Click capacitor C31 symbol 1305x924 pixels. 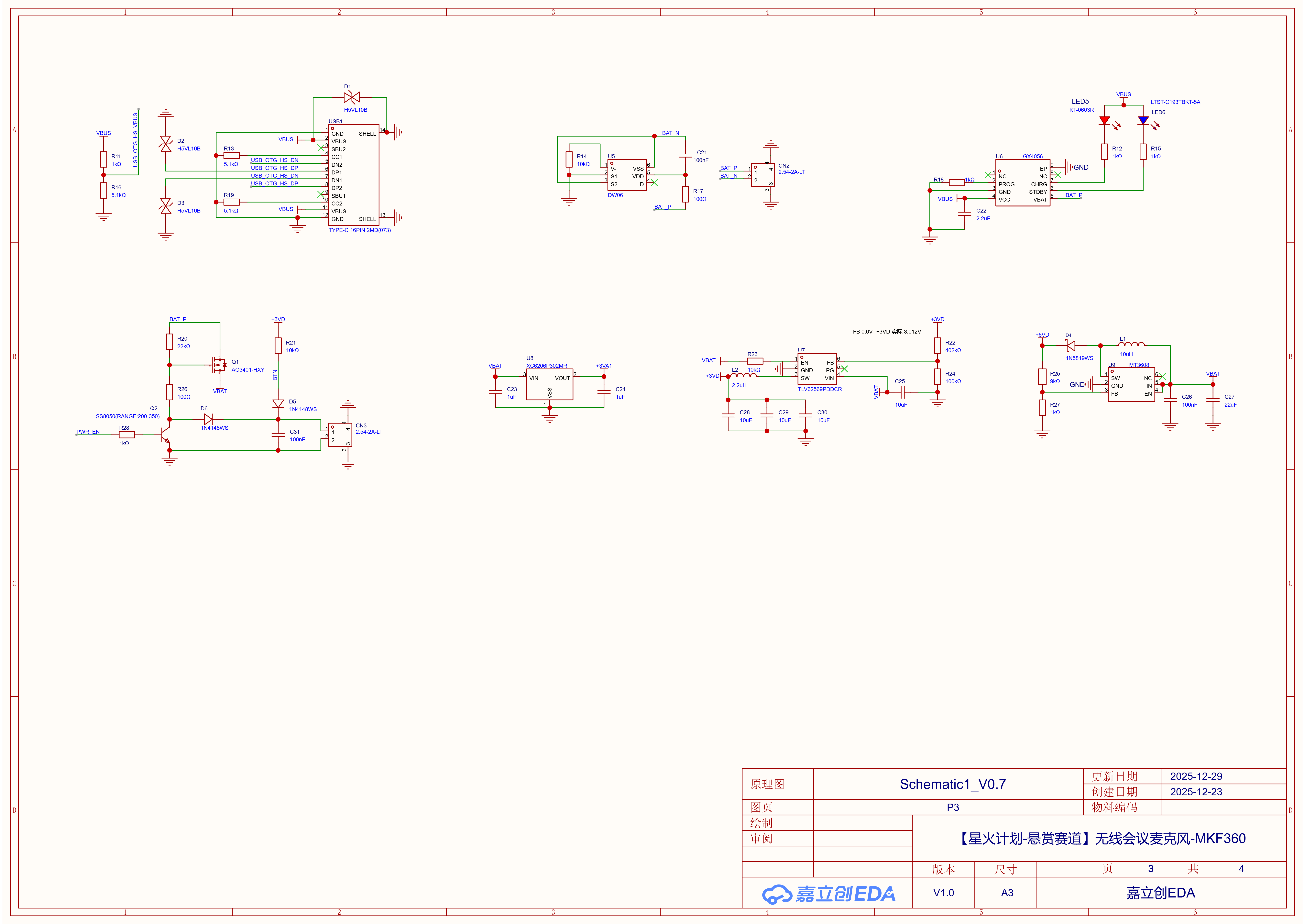pyautogui.click(x=278, y=435)
